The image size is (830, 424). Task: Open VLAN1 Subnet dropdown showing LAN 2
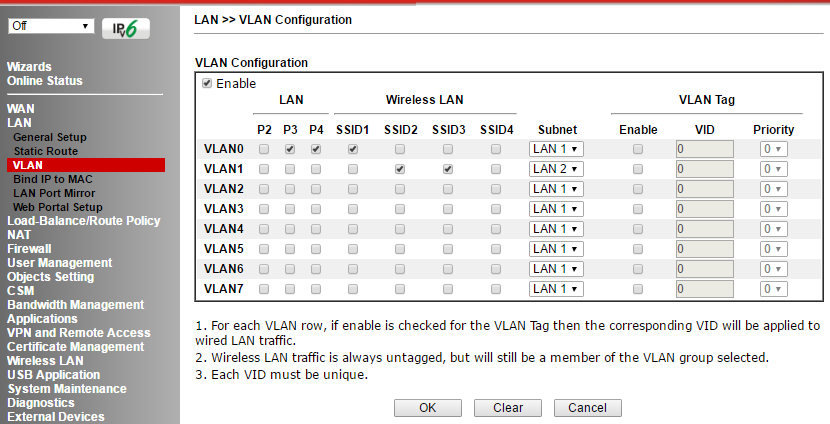(x=556, y=169)
